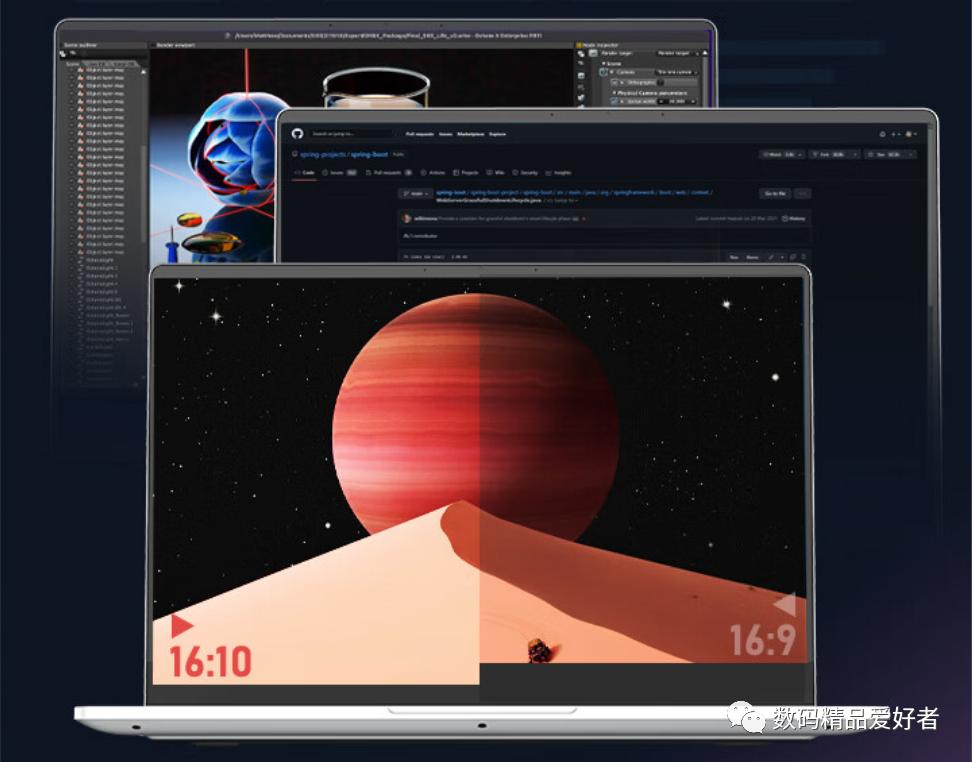Open Explore in GitHub top navigation
Screen dimensions: 972x762
pyautogui.click(x=497, y=134)
